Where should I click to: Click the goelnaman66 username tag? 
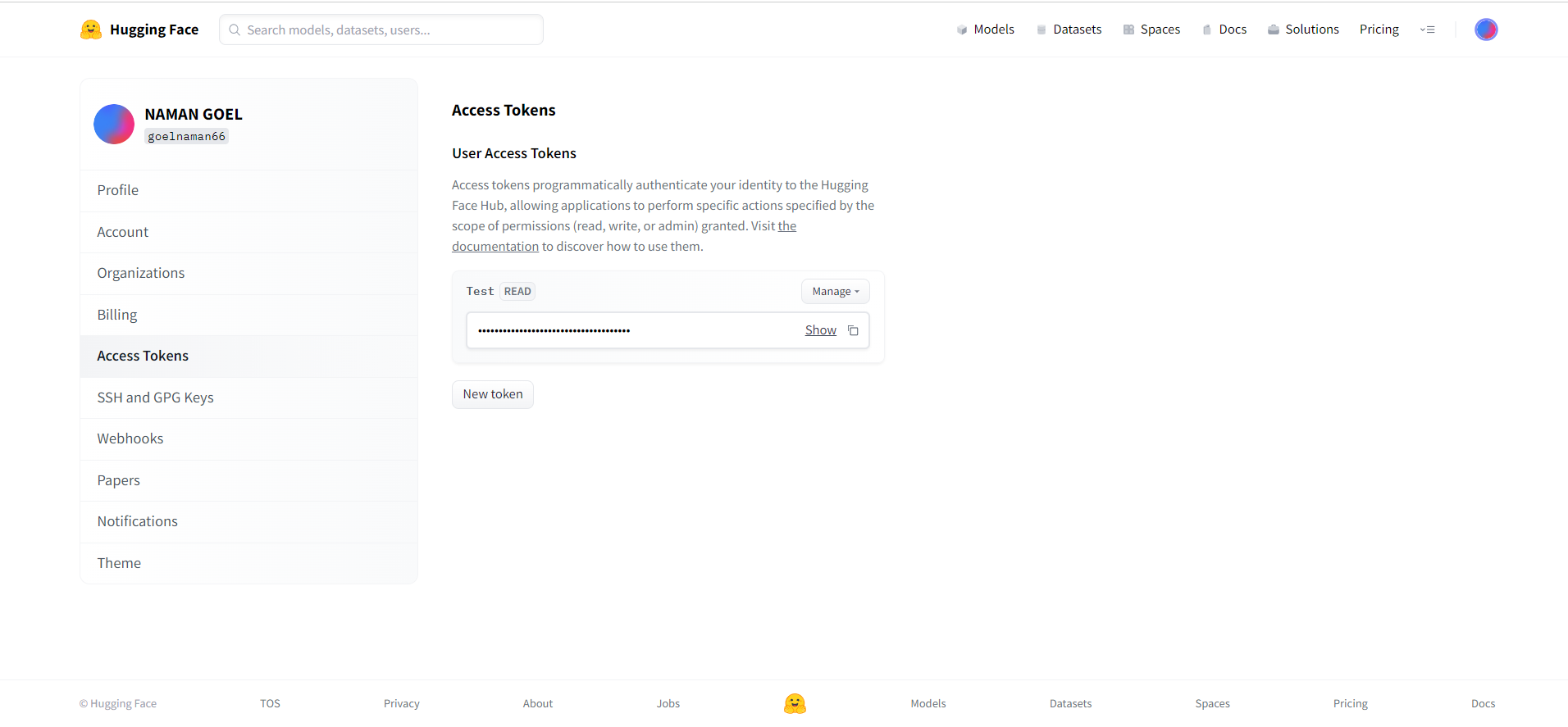point(187,137)
